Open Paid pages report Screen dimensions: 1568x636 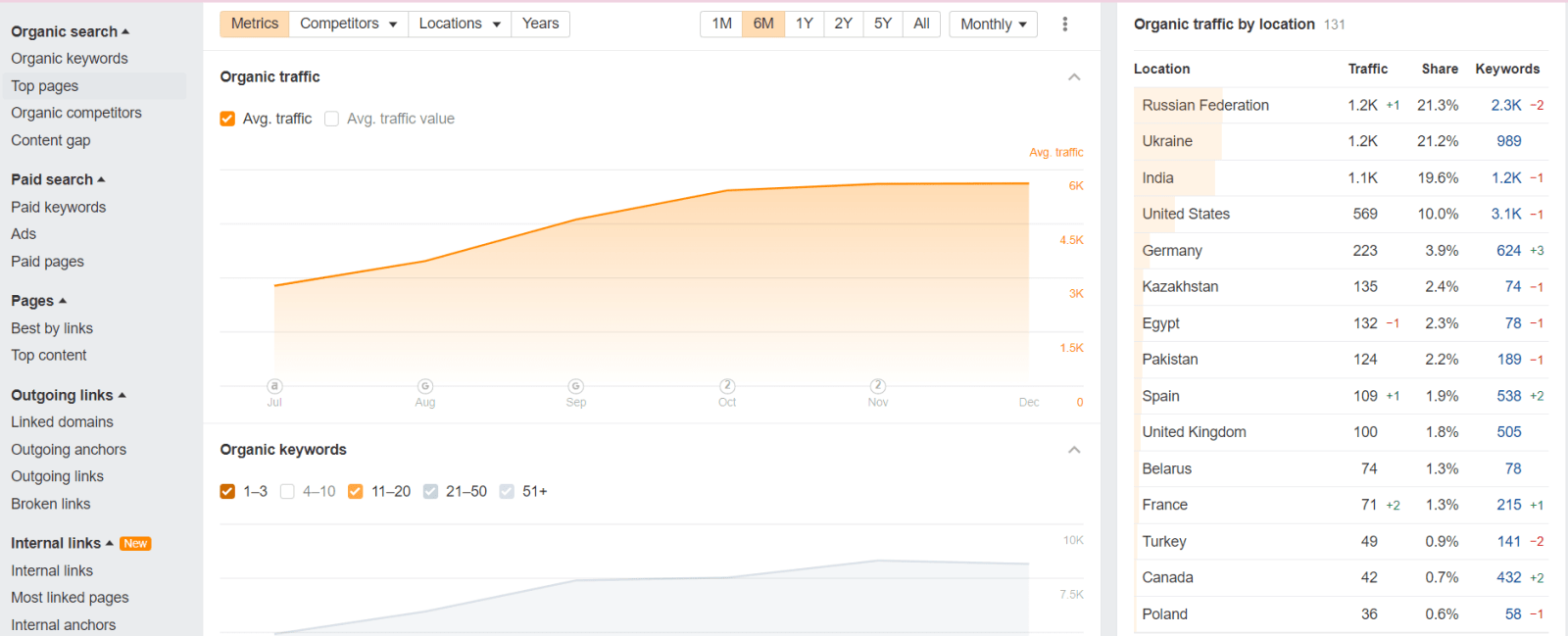pos(48,262)
